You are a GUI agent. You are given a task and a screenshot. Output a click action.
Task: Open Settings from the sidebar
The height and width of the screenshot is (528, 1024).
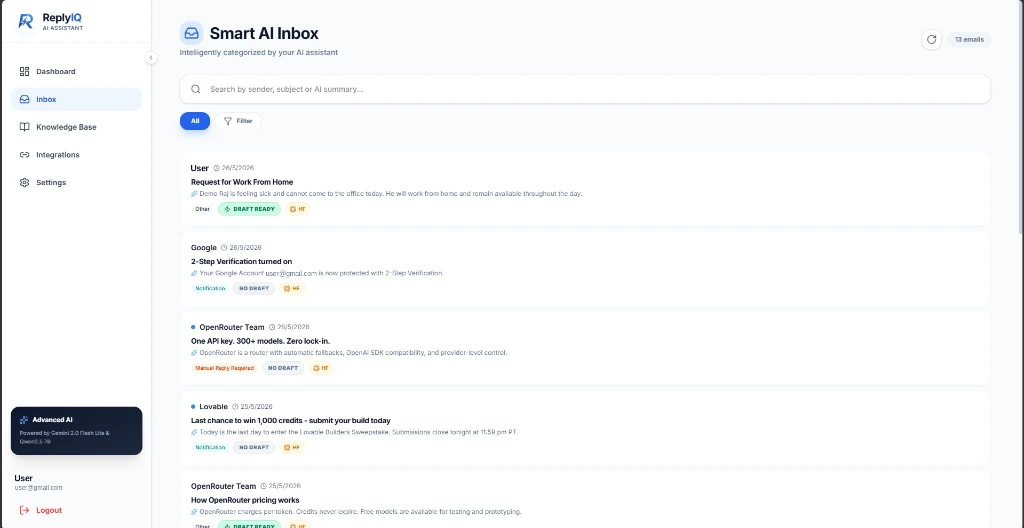(x=76, y=182)
